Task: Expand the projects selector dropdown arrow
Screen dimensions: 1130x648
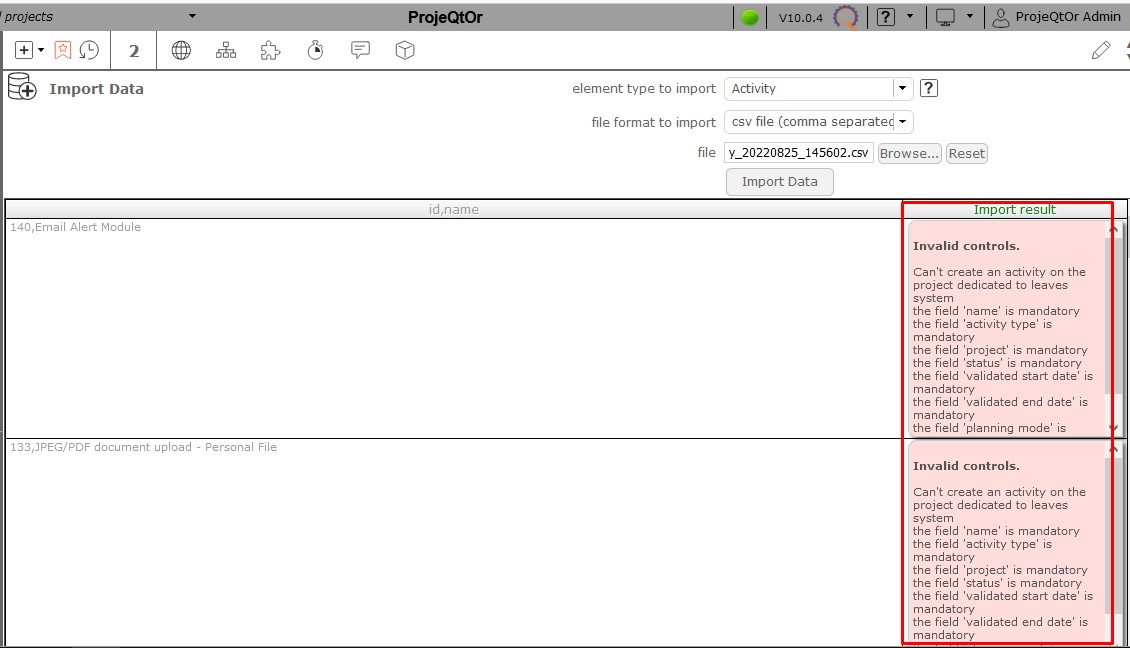Action: pyautogui.click(x=192, y=16)
